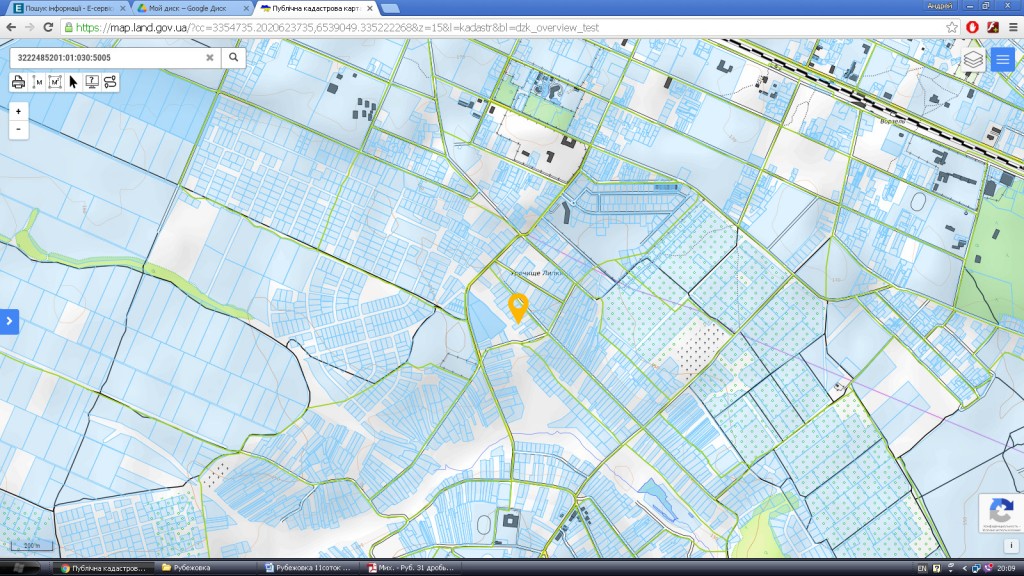1024x576 pixels.
Task: Click the print map icon
Action: click(x=18, y=82)
